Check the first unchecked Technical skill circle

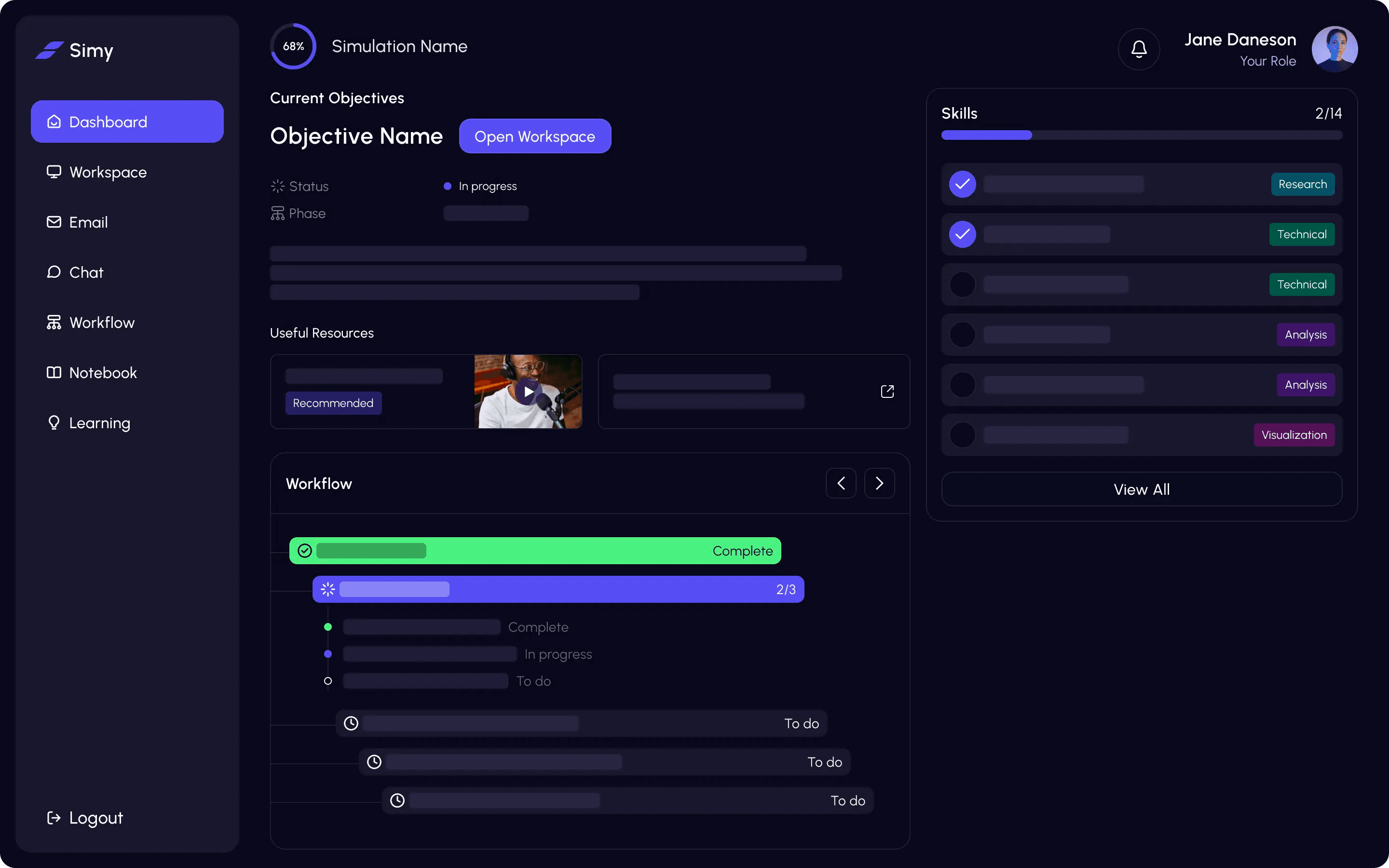tap(963, 285)
